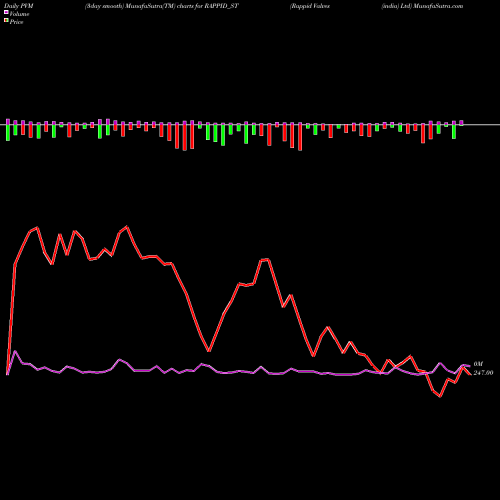Click the Volume legend color swatch

pos(6,13)
